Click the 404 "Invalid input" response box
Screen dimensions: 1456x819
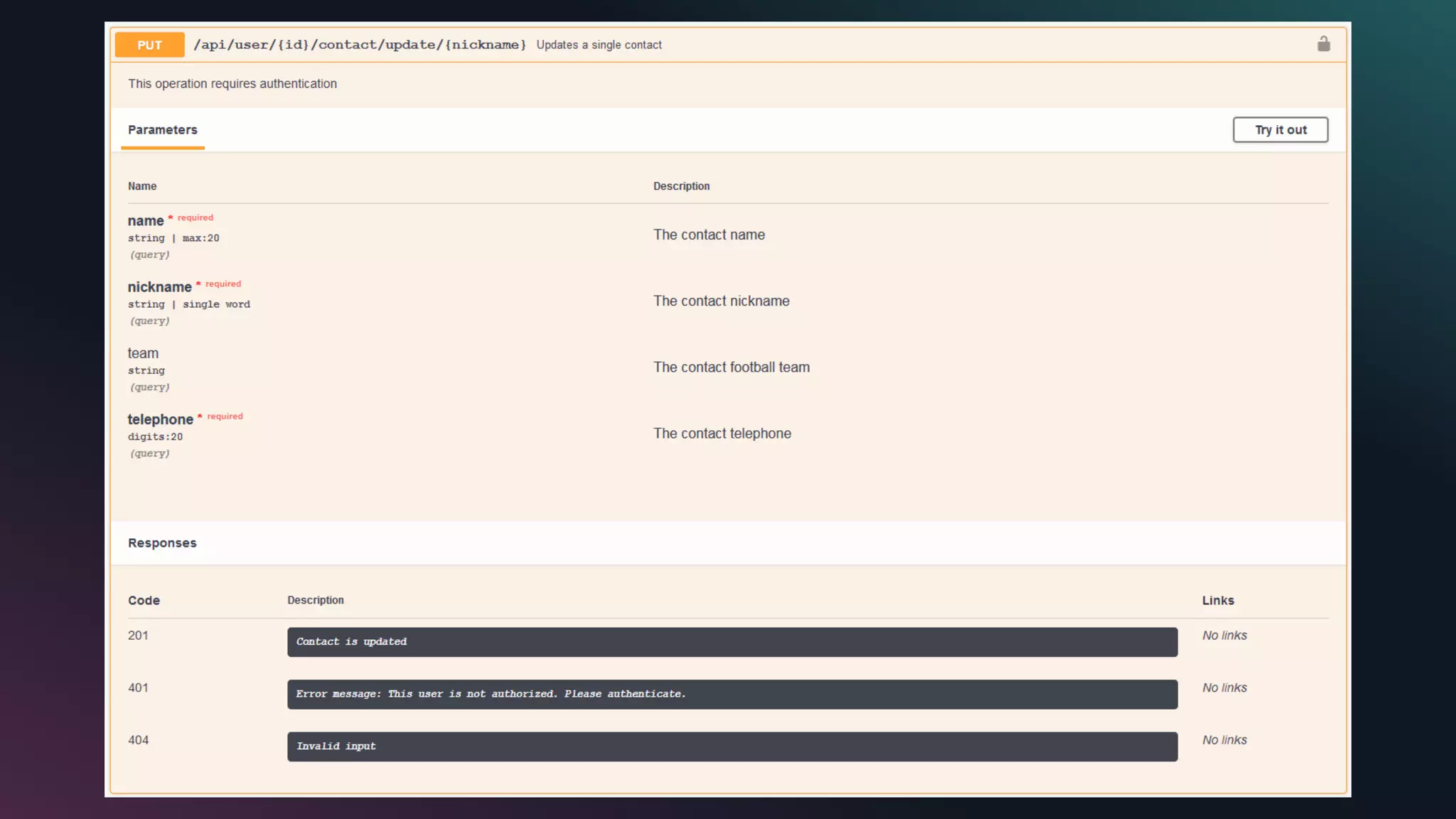(x=732, y=746)
